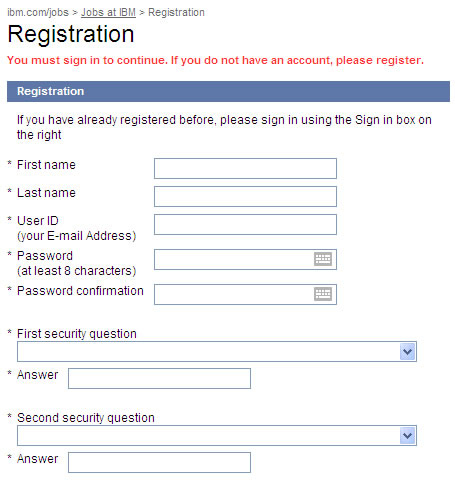The width and height of the screenshot is (455, 485).
Task: Click inside the Second security question combo box
Action: pyautogui.click(x=217, y=435)
